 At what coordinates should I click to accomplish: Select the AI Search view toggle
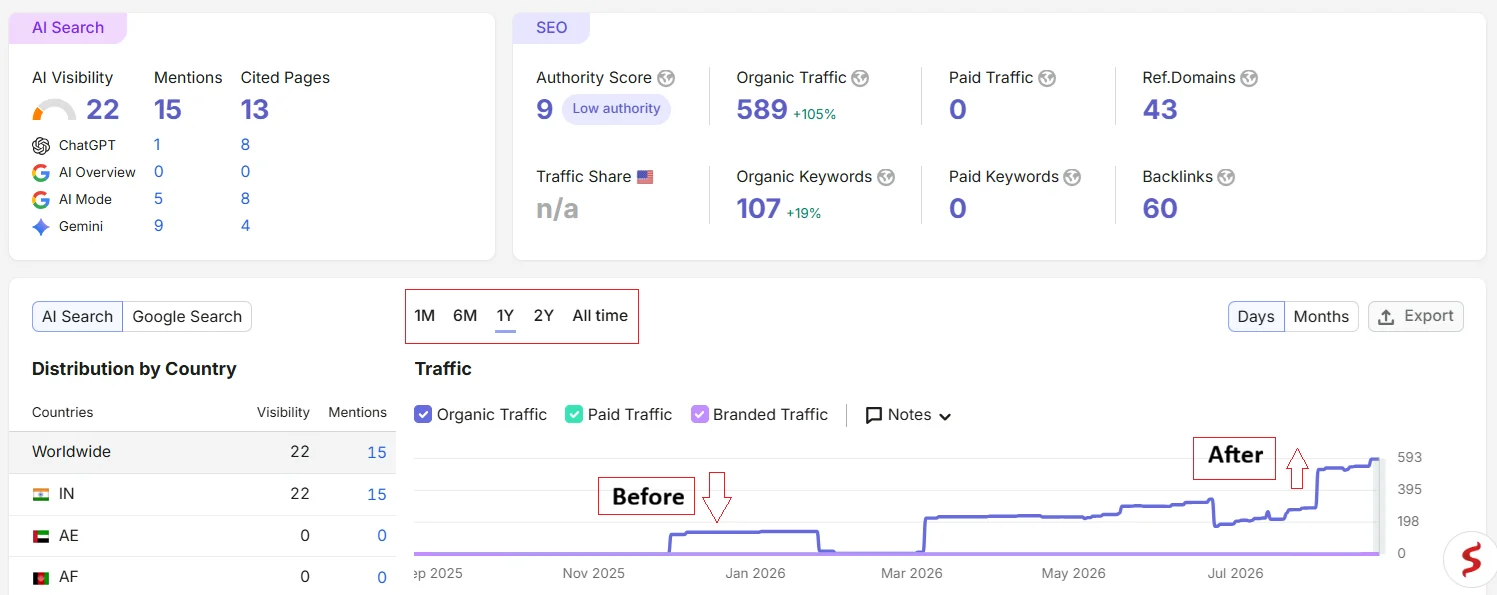coord(77,316)
